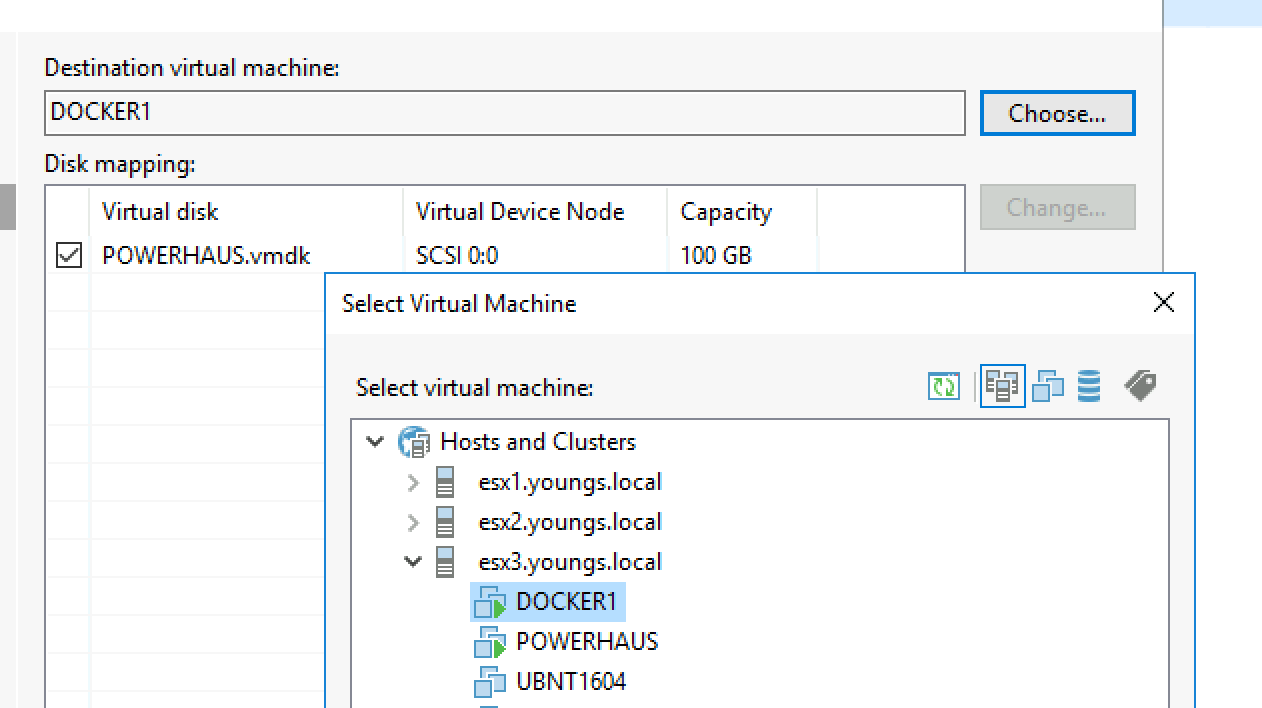Viewport: 1262px width, 708px height.
Task: Click the esx2.youngs.local server icon
Action: pyautogui.click(x=446, y=523)
